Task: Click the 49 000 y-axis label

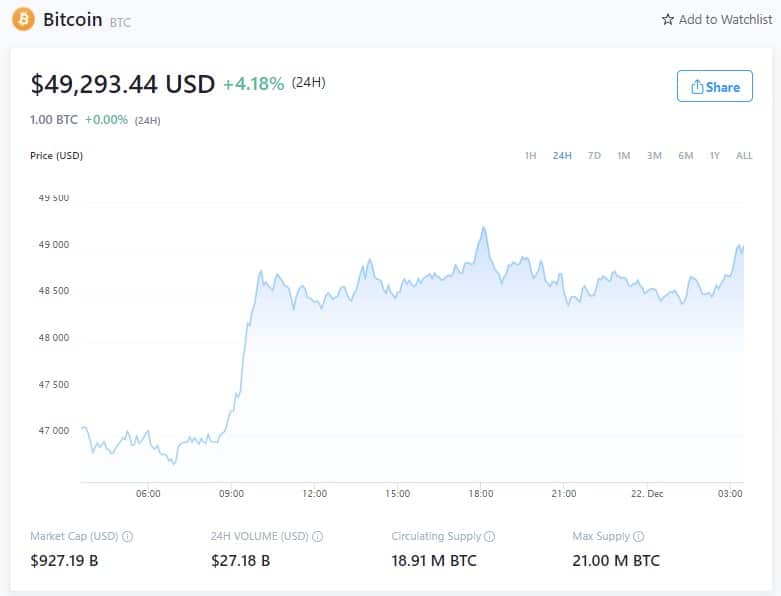Action: (x=54, y=244)
